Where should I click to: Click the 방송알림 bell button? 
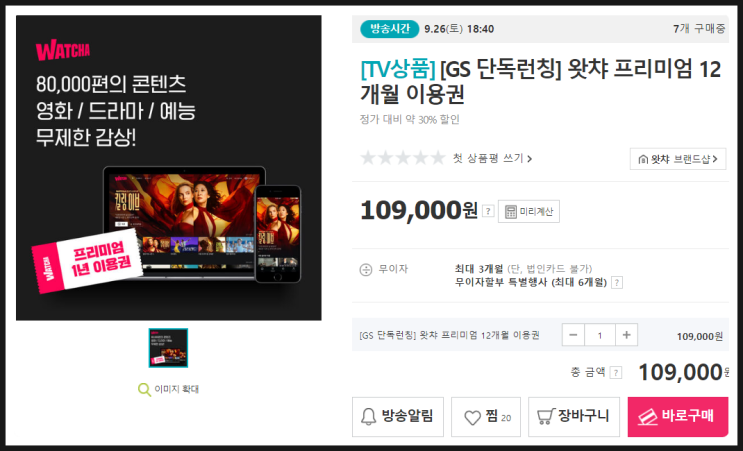(x=398, y=416)
